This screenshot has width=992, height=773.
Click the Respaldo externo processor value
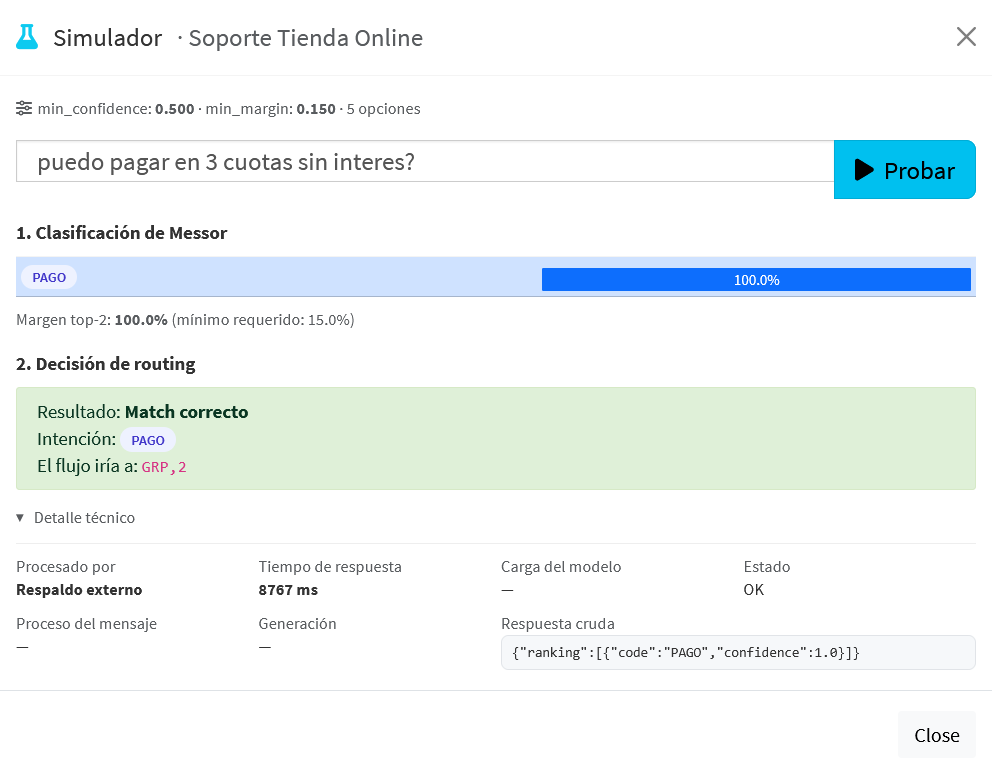coord(79,590)
